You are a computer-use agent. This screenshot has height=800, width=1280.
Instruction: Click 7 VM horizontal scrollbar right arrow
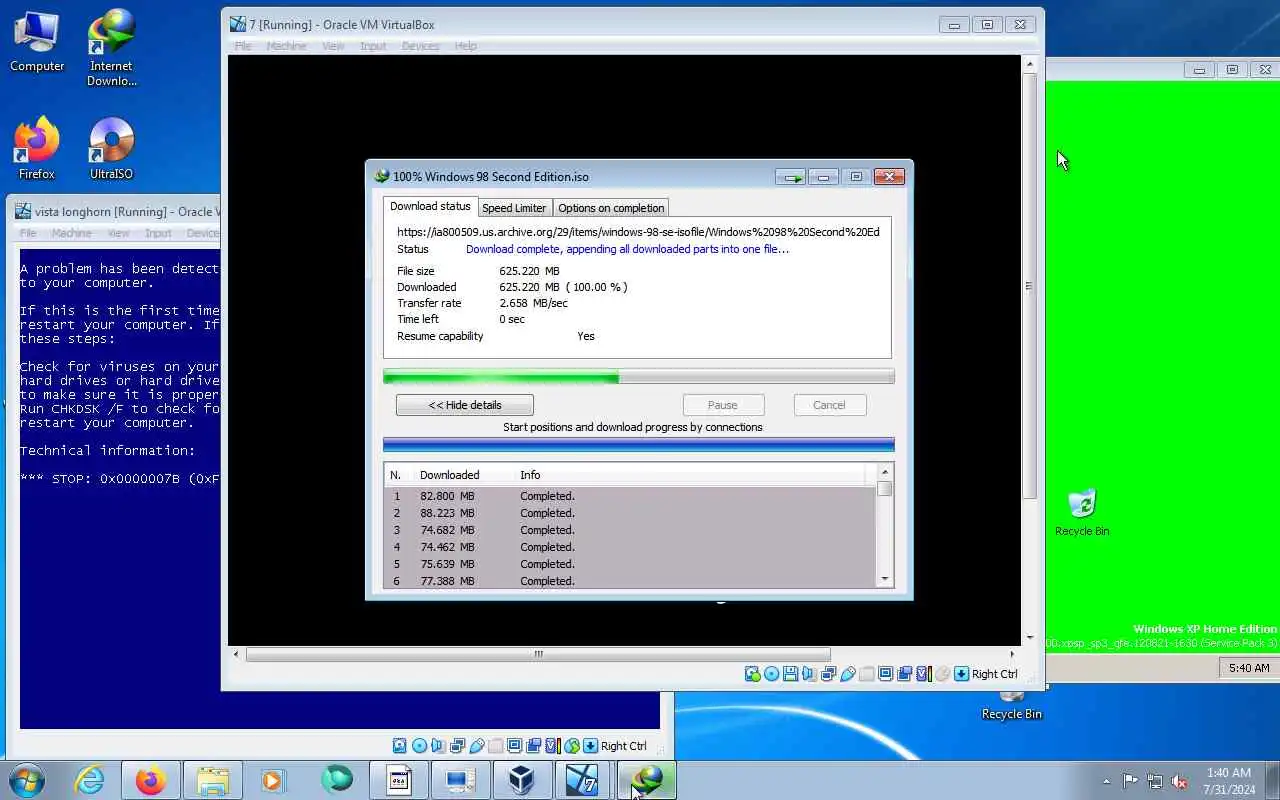point(1012,655)
